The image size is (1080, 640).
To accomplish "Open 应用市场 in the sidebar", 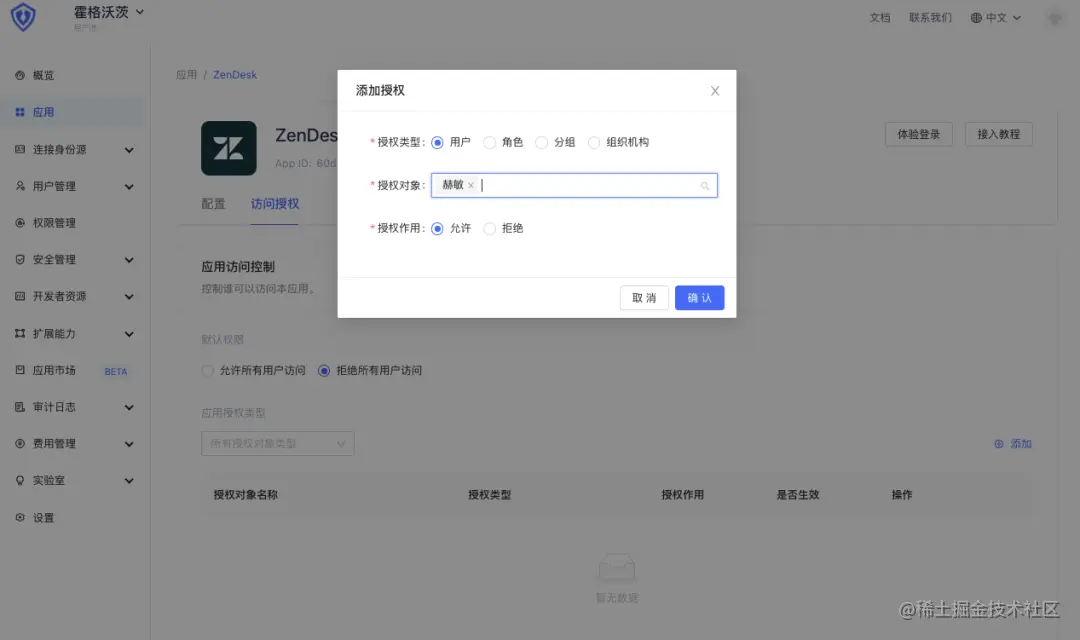I will click(54, 370).
